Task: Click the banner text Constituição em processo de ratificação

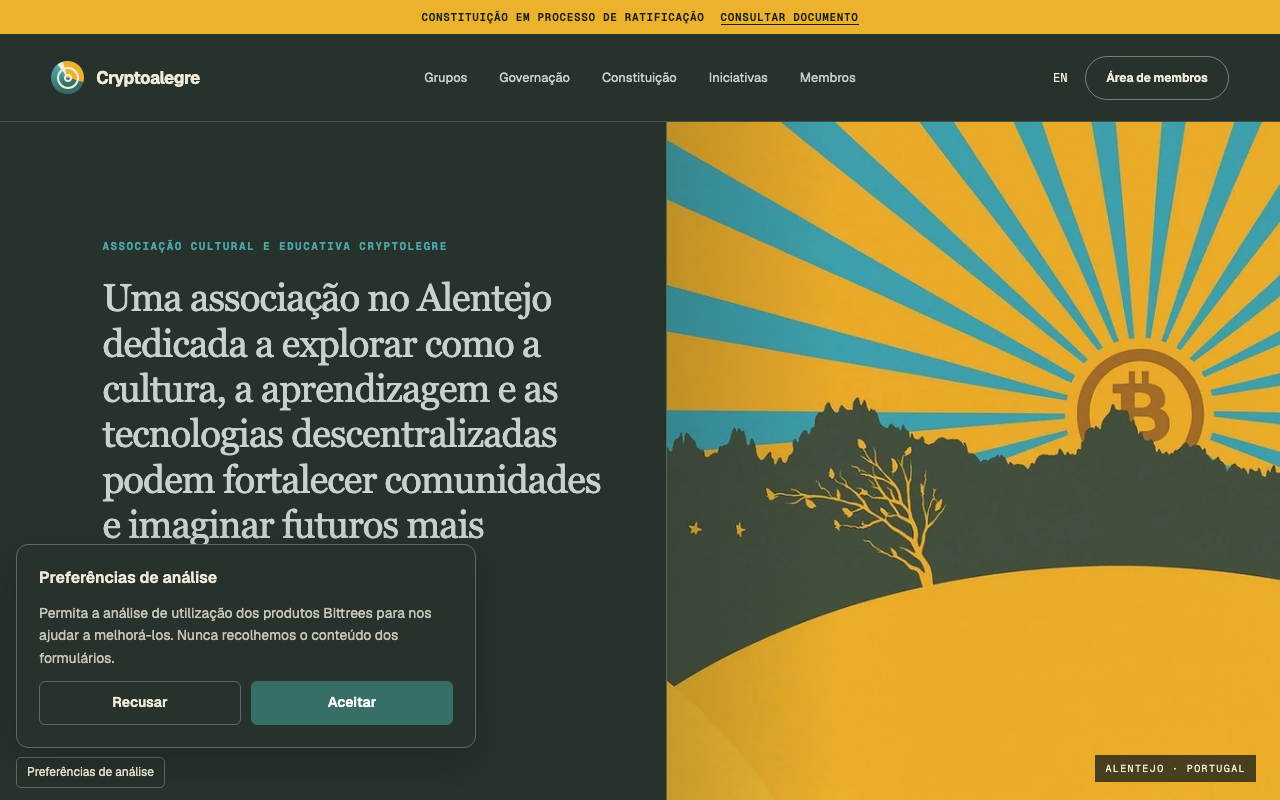Action: pyautogui.click(x=563, y=17)
